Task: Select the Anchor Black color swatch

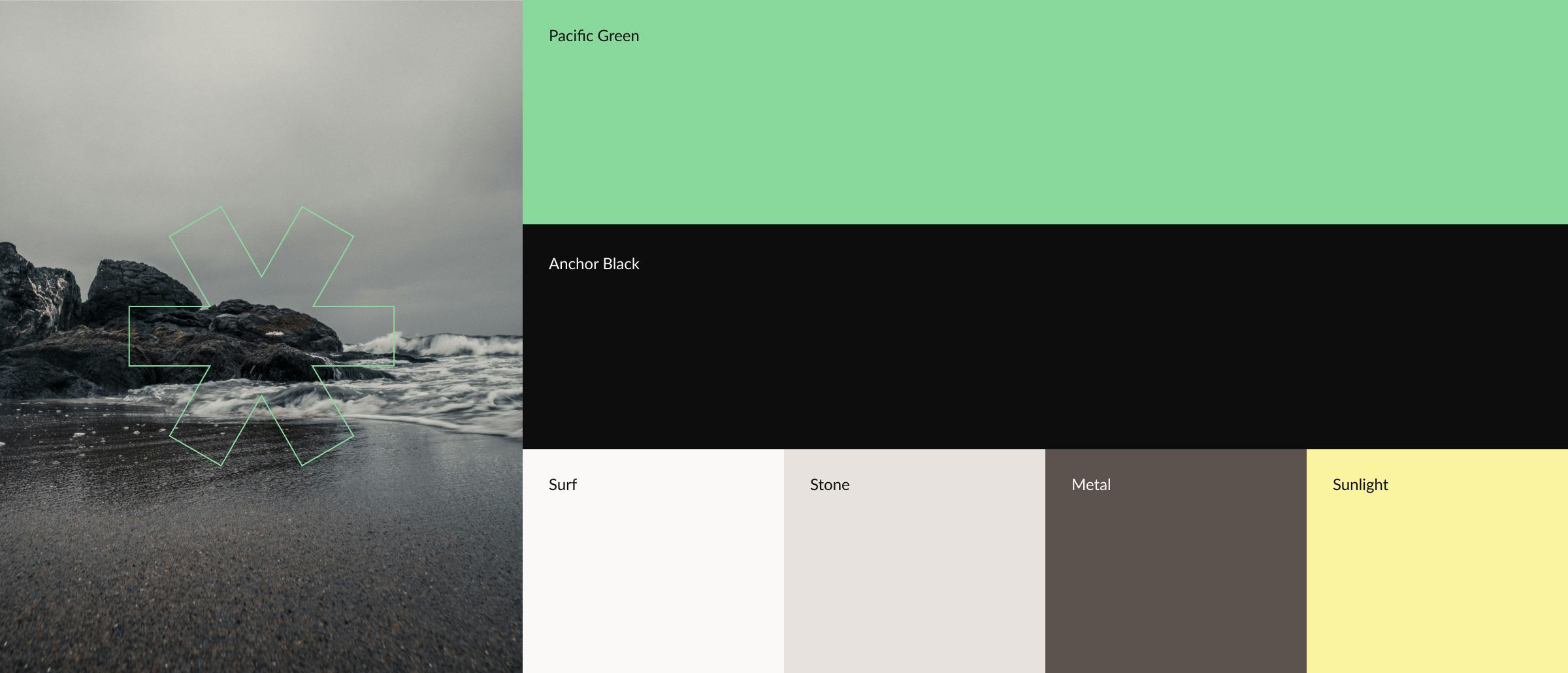Action: [x=1045, y=340]
